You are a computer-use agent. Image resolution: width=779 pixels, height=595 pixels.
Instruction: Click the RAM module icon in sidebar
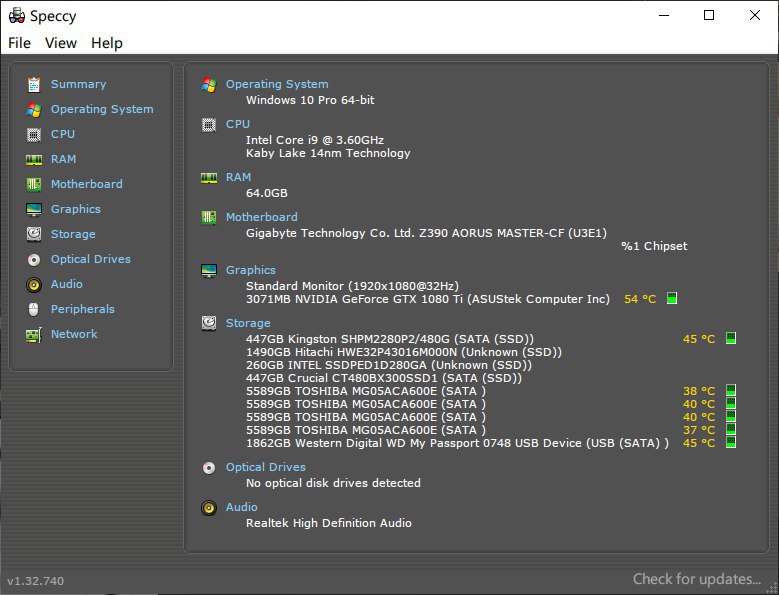pos(34,159)
